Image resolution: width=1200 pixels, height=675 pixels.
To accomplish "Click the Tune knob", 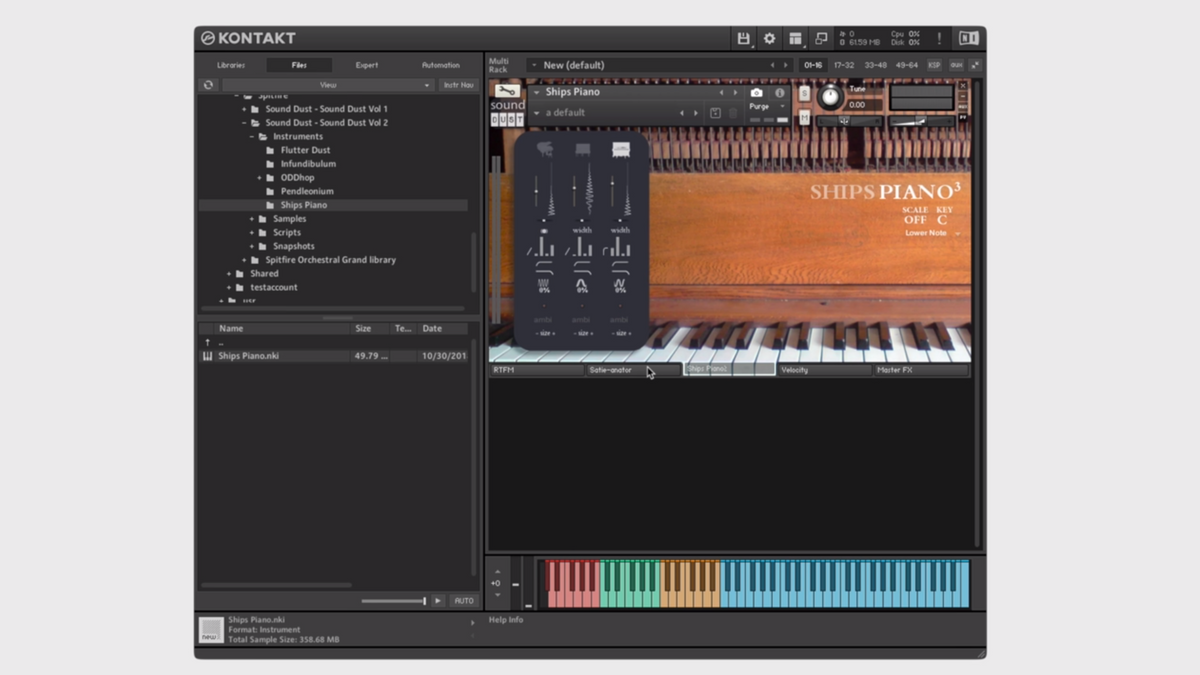I will click(830, 97).
